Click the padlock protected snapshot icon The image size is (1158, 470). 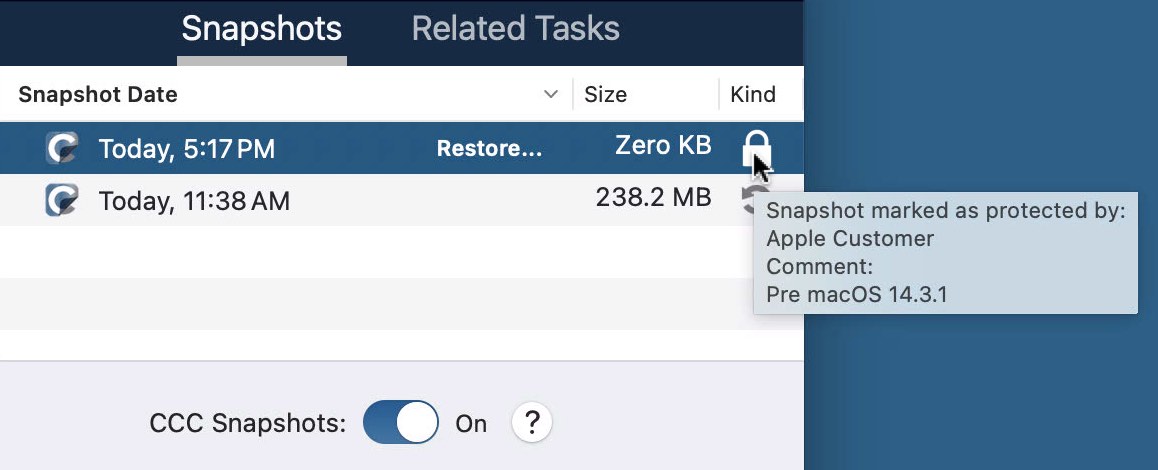(756, 149)
